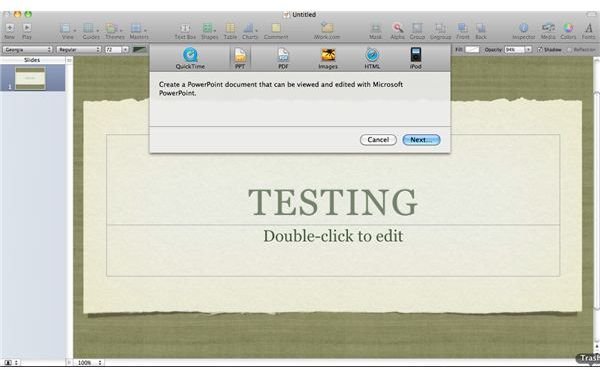
Task: Click the Group toolbar icon
Action: [x=417, y=31]
